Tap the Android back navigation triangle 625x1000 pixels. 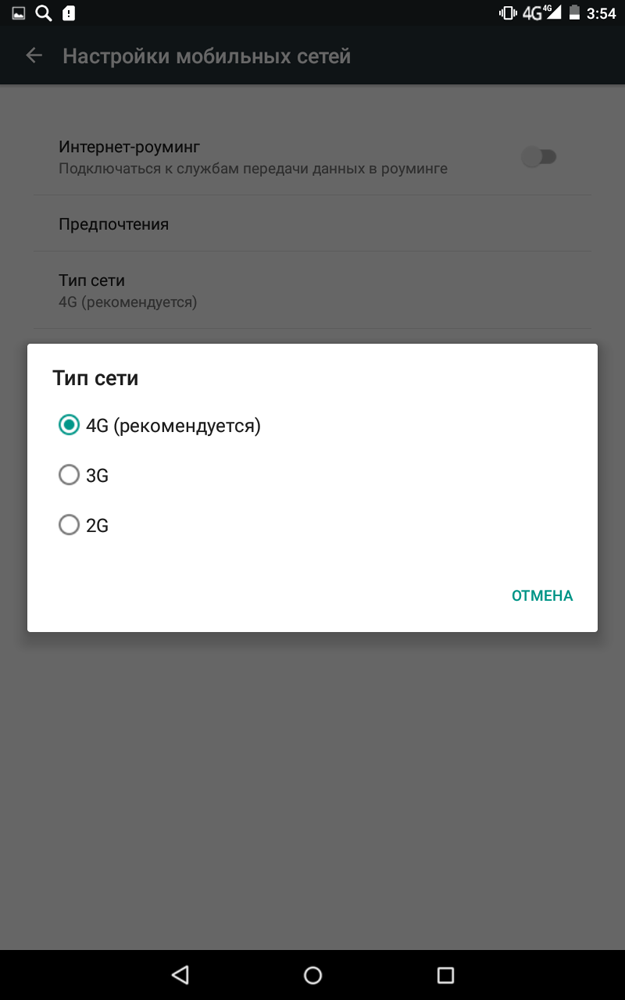click(x=180, y=974)
